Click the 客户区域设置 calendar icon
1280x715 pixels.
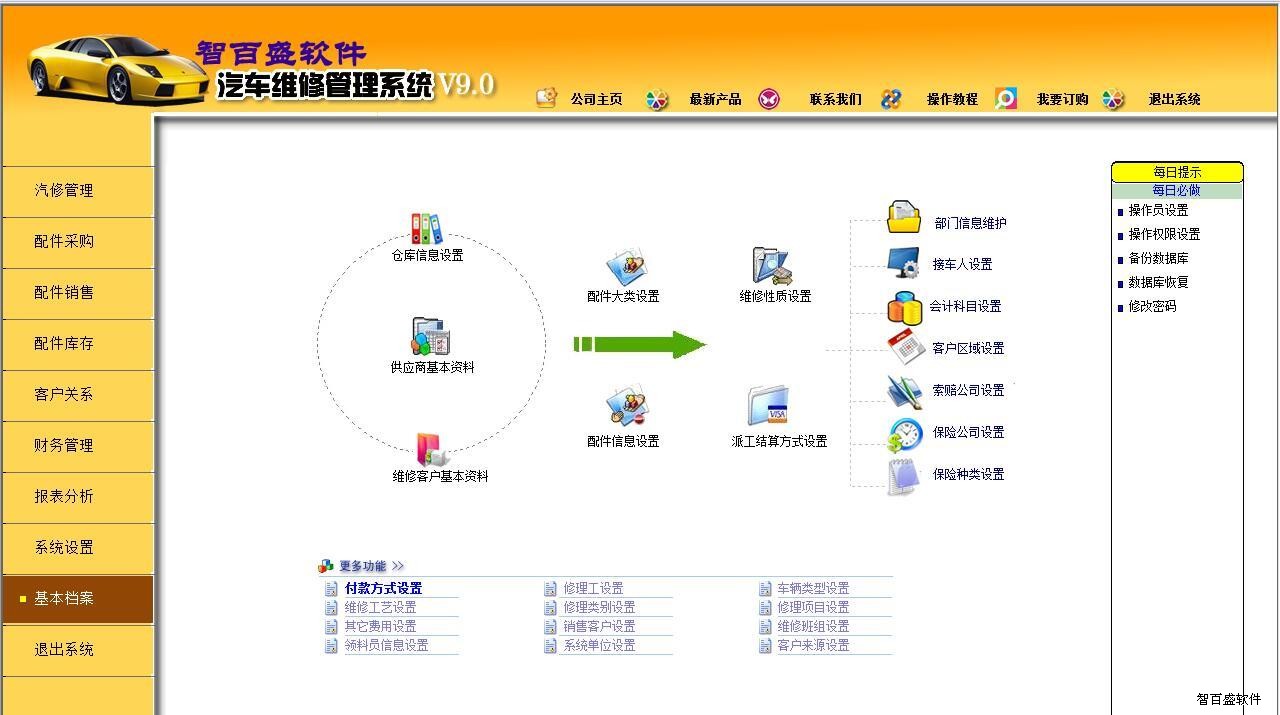pyautogui.click(x=906, y=347)
